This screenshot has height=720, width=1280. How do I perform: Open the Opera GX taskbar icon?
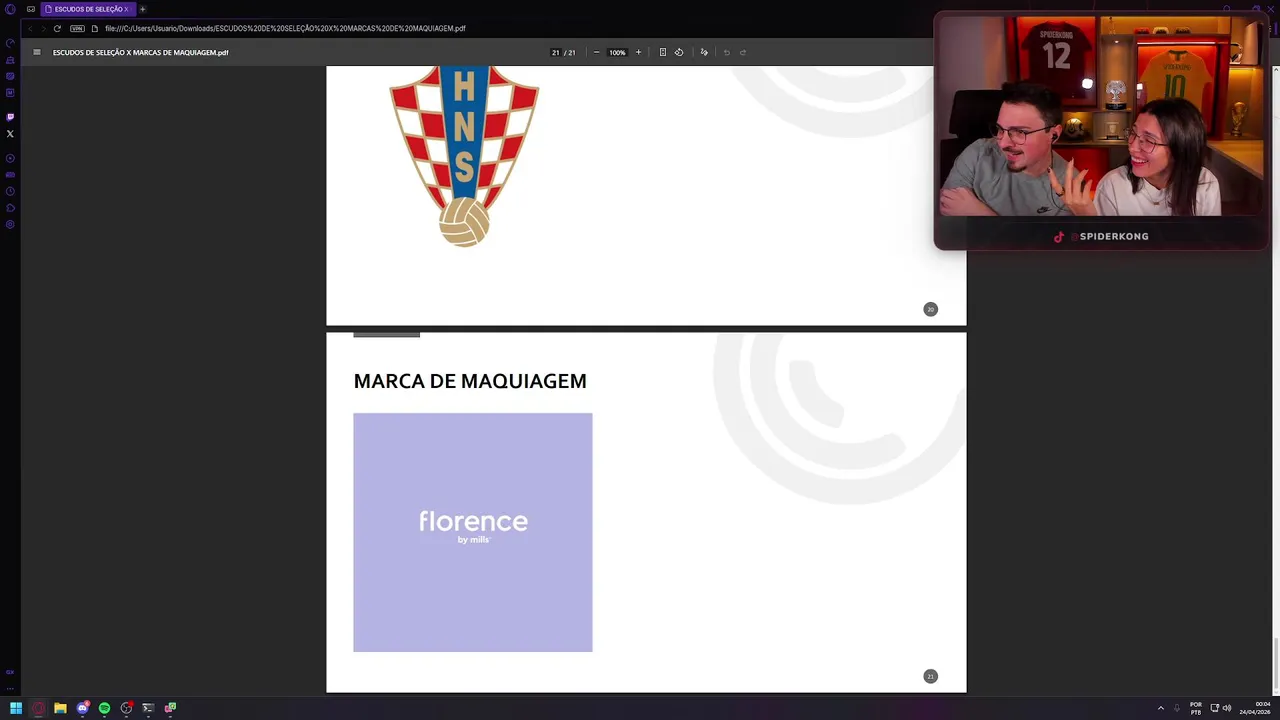pos(38,708)
